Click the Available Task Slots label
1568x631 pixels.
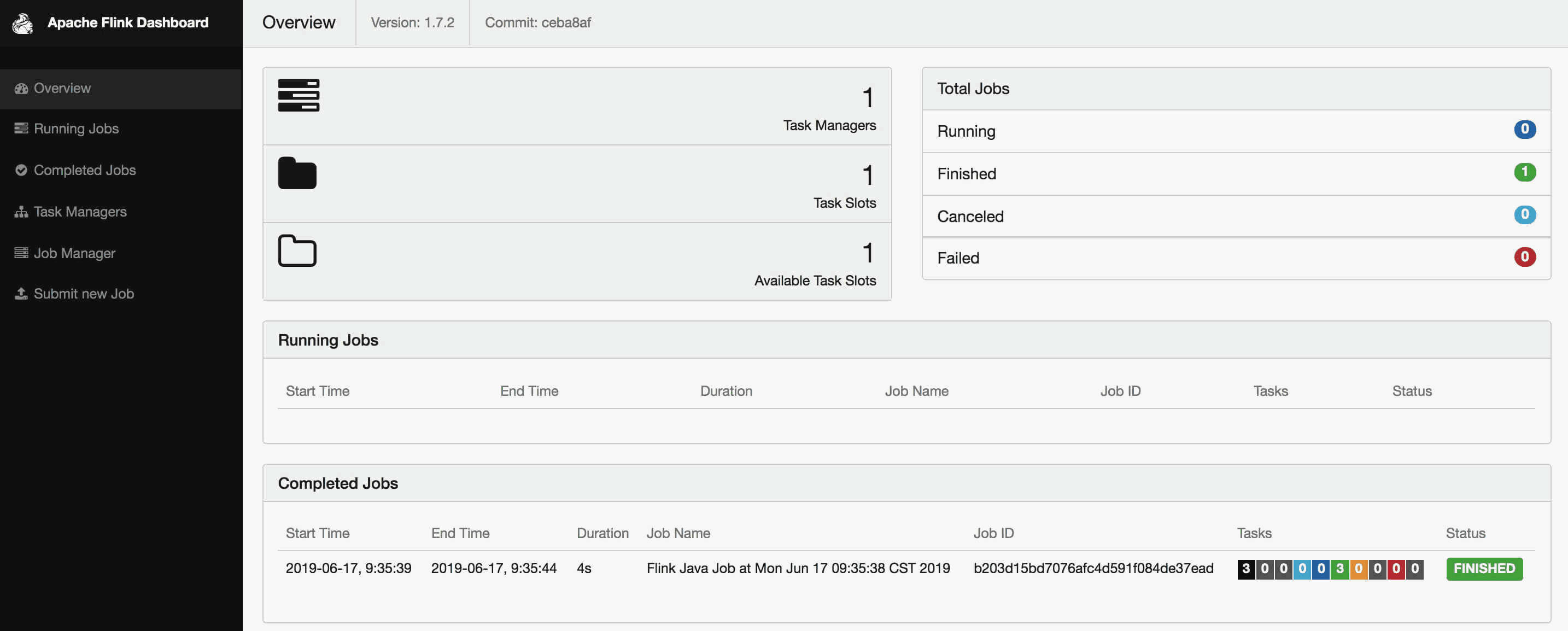click(815, 281)
